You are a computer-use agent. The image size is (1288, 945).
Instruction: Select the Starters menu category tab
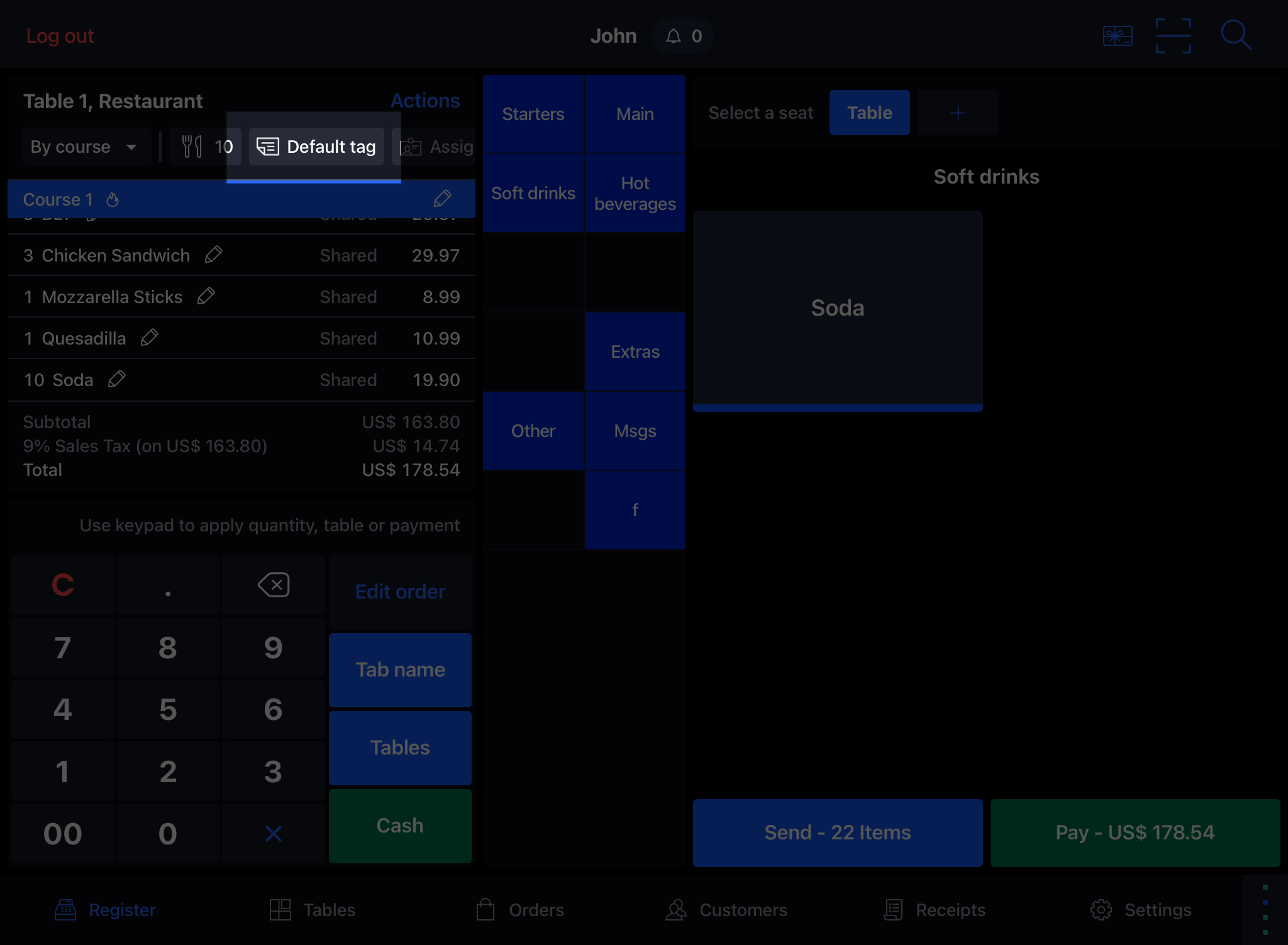[x=534, y=113]
